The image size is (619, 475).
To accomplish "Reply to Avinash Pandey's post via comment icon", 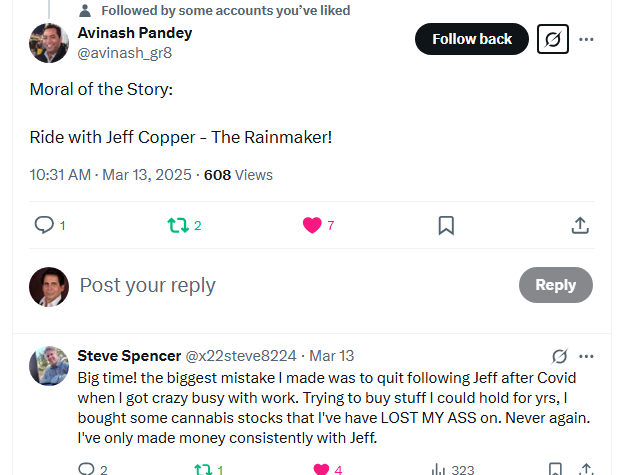I will 44,225.
